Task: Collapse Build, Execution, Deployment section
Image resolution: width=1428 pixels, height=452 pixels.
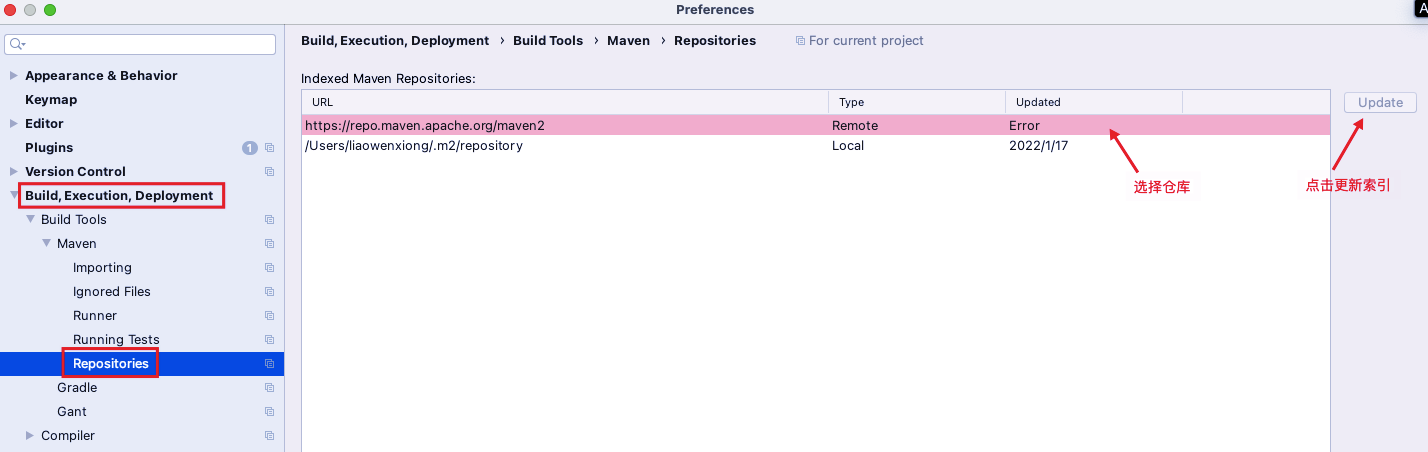Action: (14, 196)
